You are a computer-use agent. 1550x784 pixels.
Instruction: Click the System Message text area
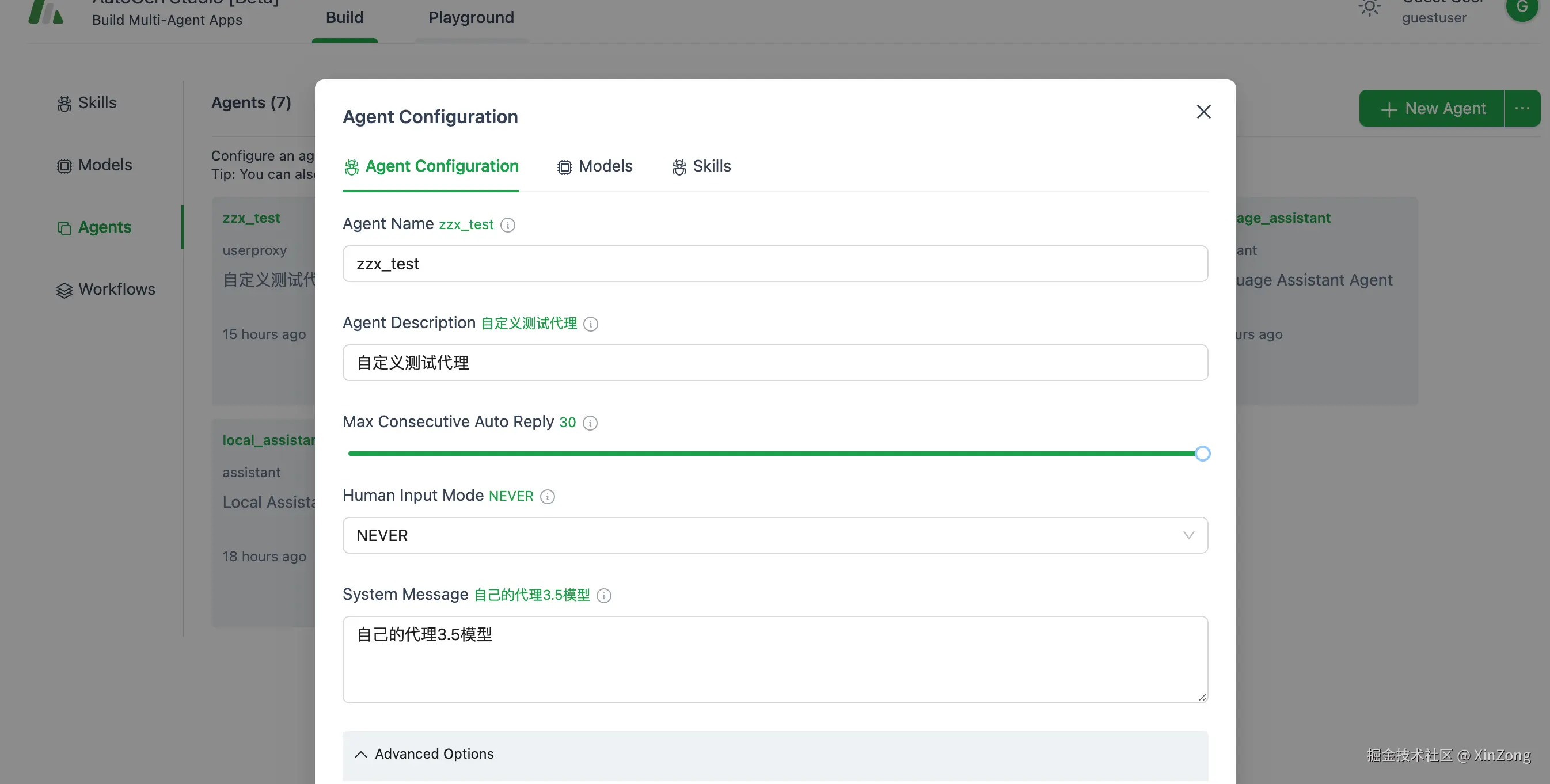click(x=774, y=659)
